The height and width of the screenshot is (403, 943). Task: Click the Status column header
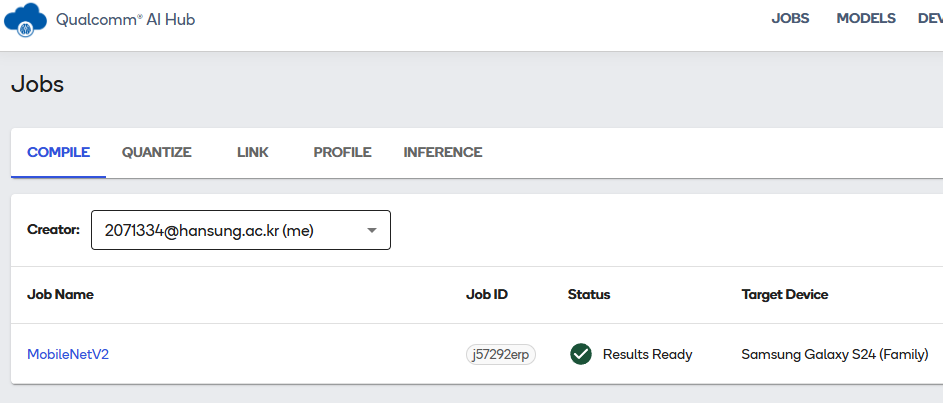589,295
